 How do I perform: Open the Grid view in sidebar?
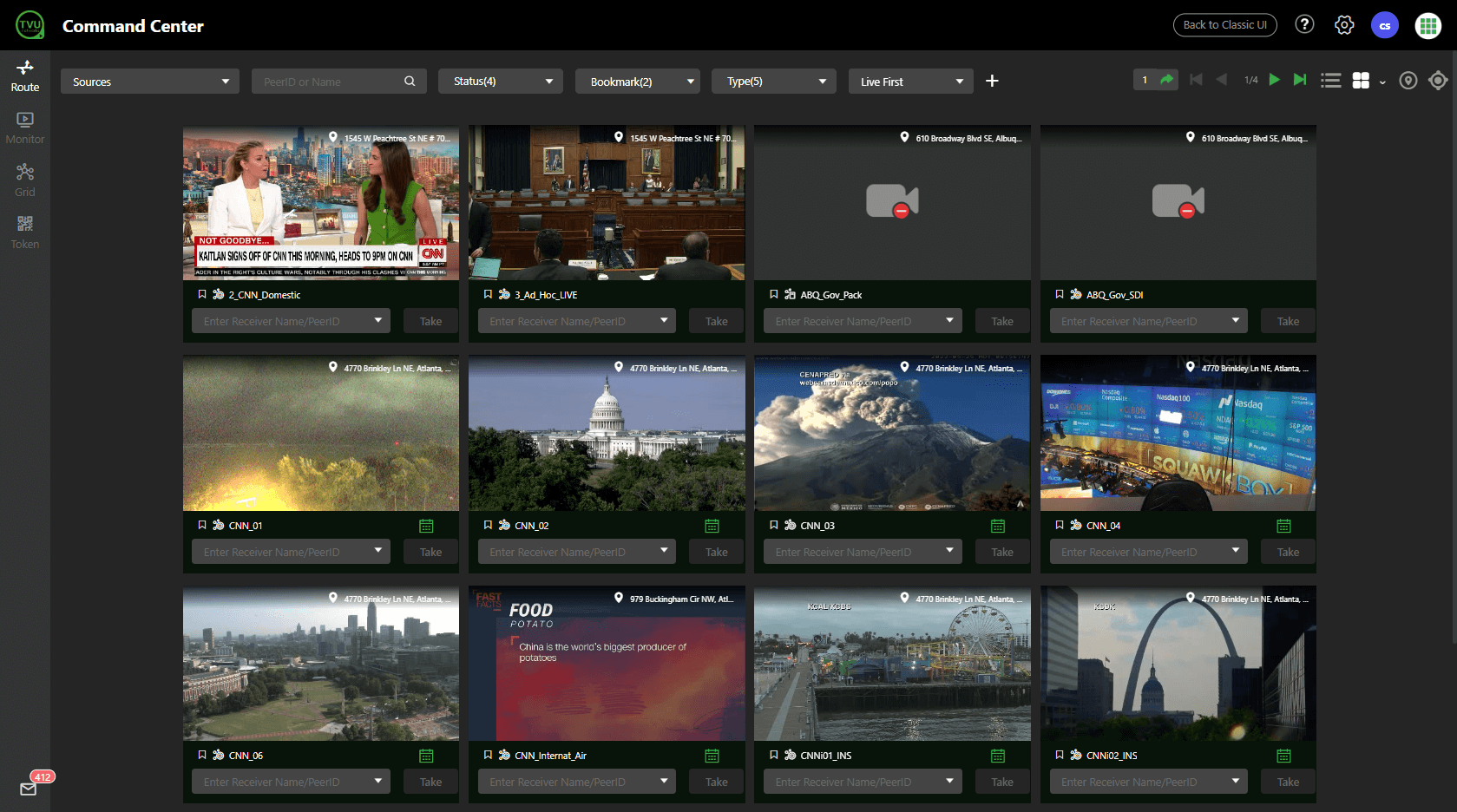(x=25, y=180)
